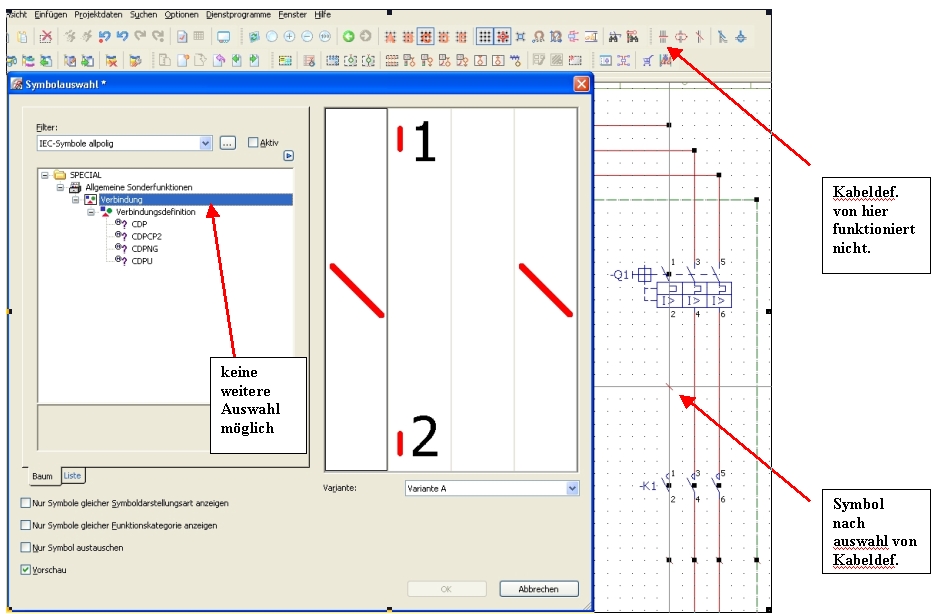Open the Dienstprogramme menu
The width and height of the screenshot is (936, 614).
pos(238,14)
